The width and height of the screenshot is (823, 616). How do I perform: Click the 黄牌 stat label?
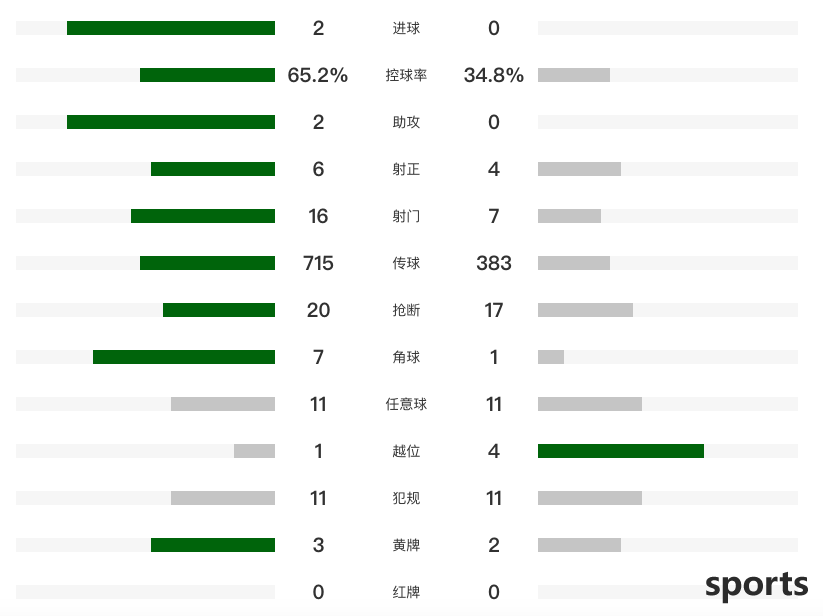click(x=406, y=545)
